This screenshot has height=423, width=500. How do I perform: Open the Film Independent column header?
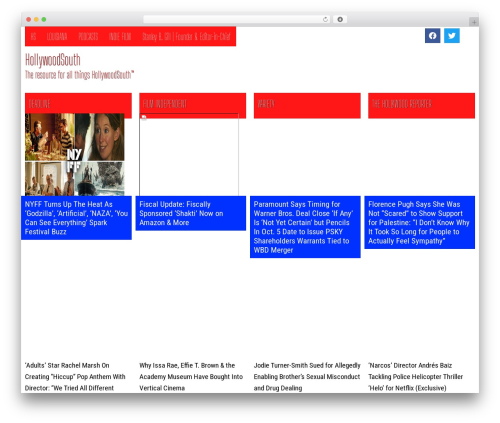click(193, 104)
